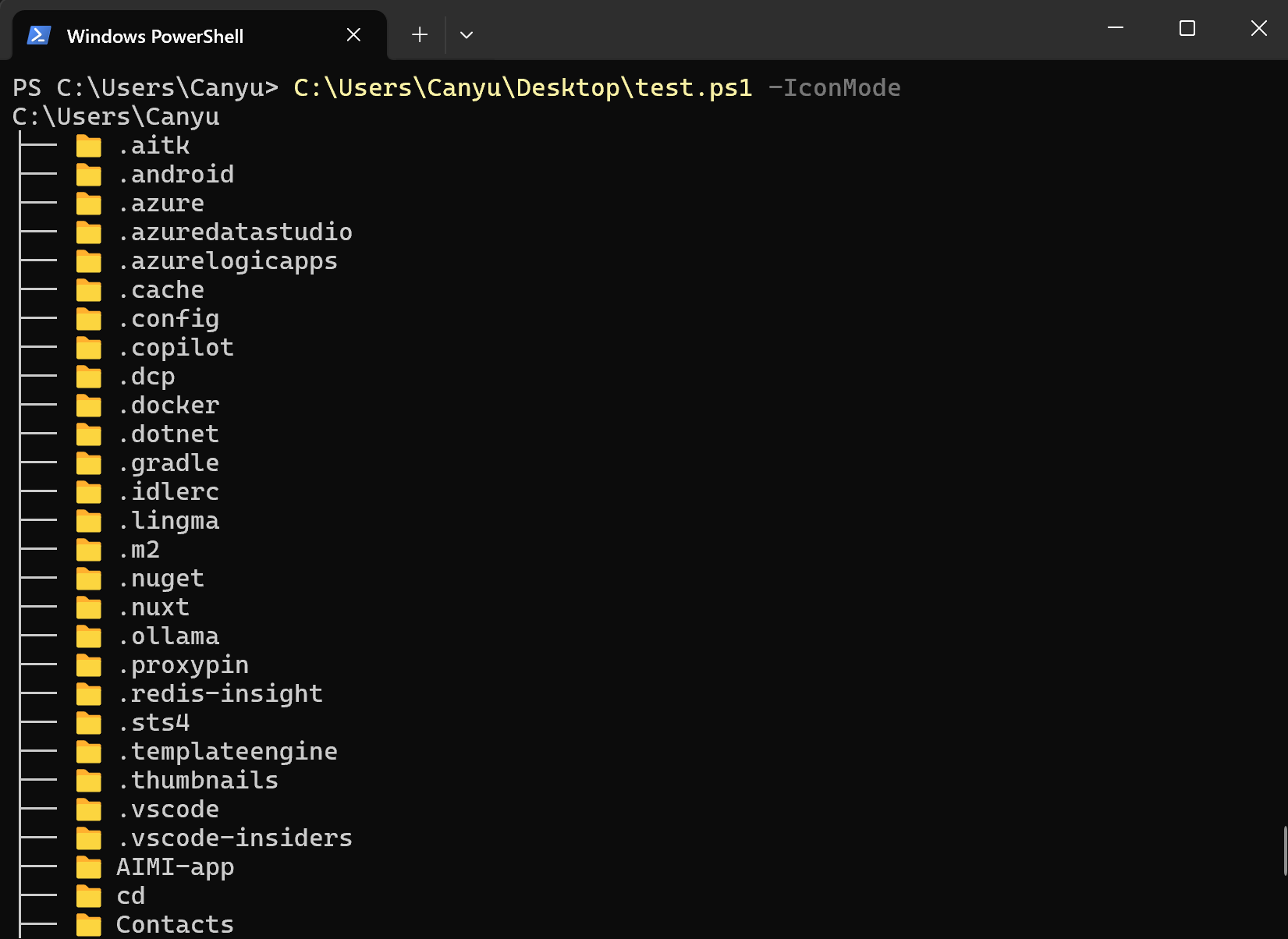Select the folder icon next to cd
Image resolution: width=1288 pixels, height=939 pixels.
89,897
